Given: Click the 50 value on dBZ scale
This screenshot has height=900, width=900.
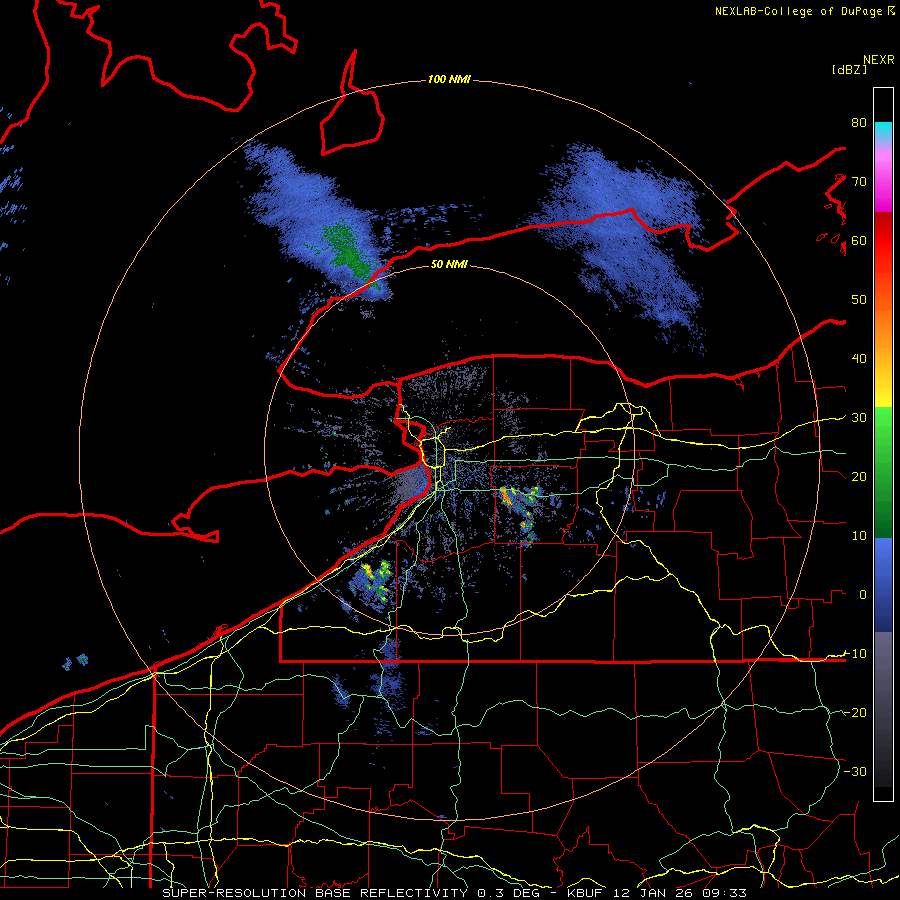Looking at the screenshot, I should tap(859, 300).
